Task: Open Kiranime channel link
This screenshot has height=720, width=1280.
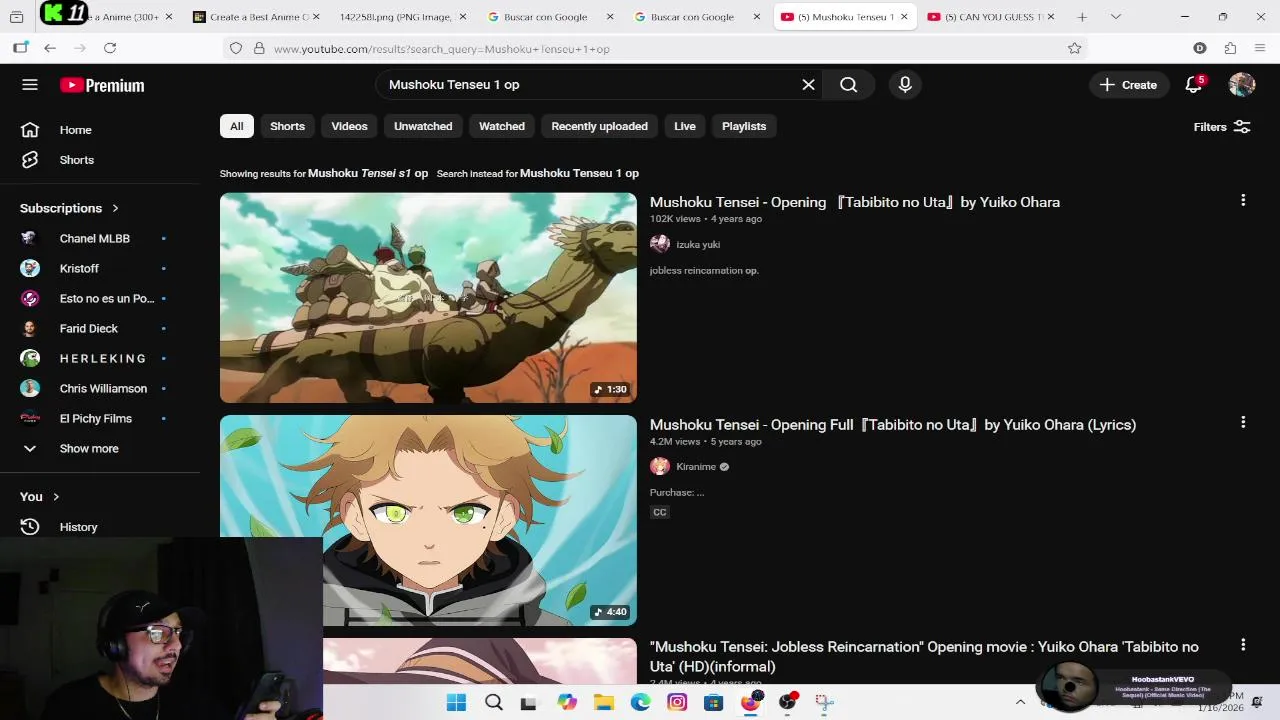Action: coord(696,467)
